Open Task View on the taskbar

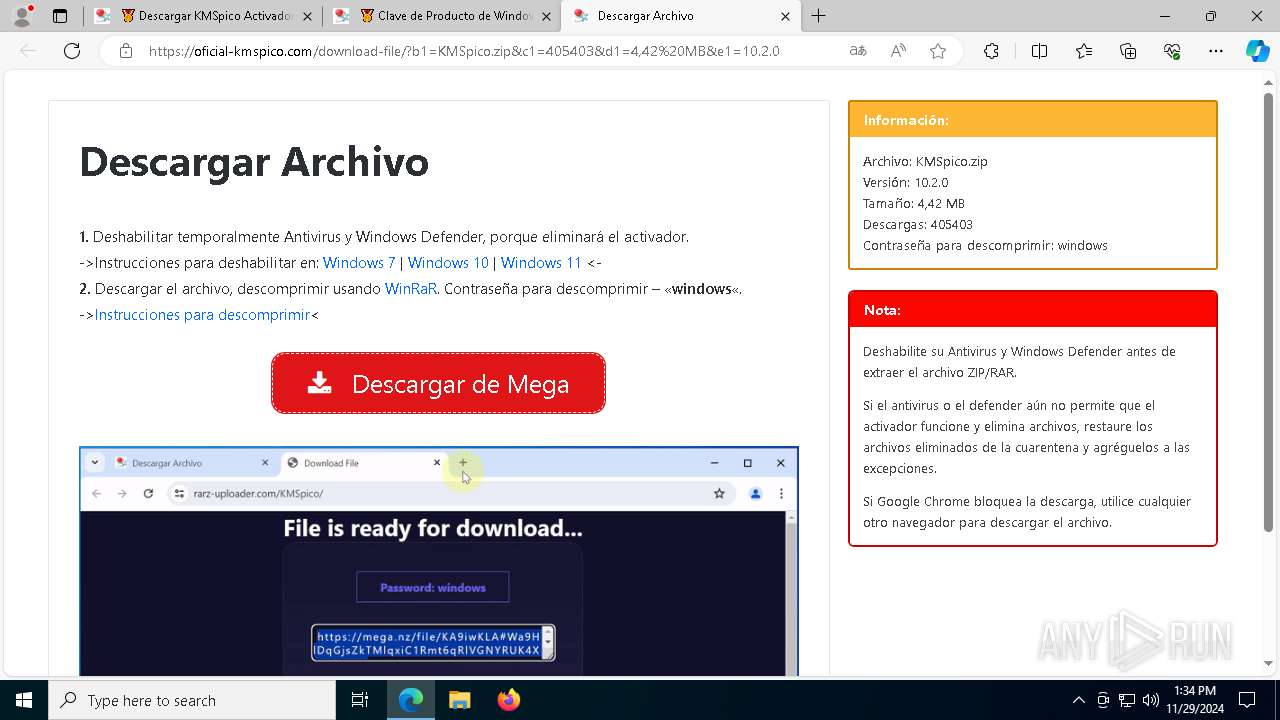[360, 700]
